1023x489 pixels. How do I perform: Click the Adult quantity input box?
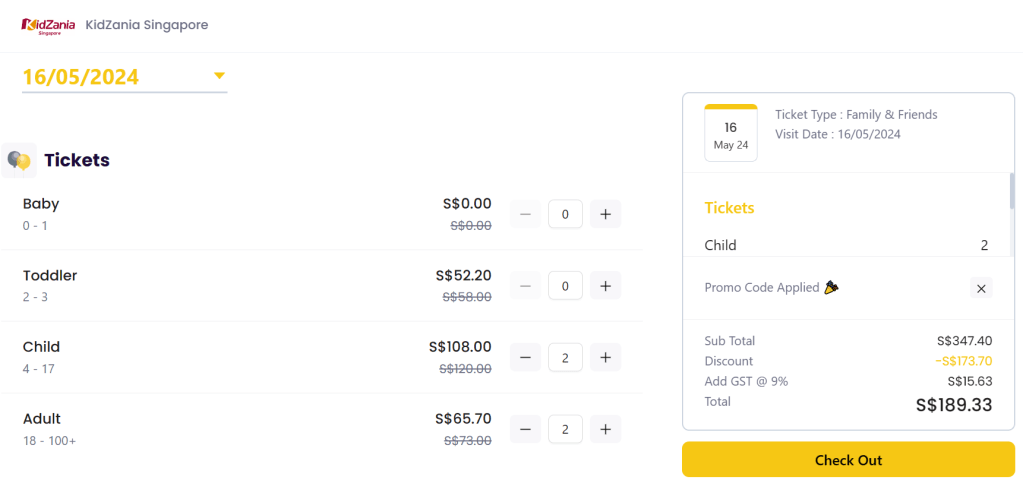click(565, 430)
